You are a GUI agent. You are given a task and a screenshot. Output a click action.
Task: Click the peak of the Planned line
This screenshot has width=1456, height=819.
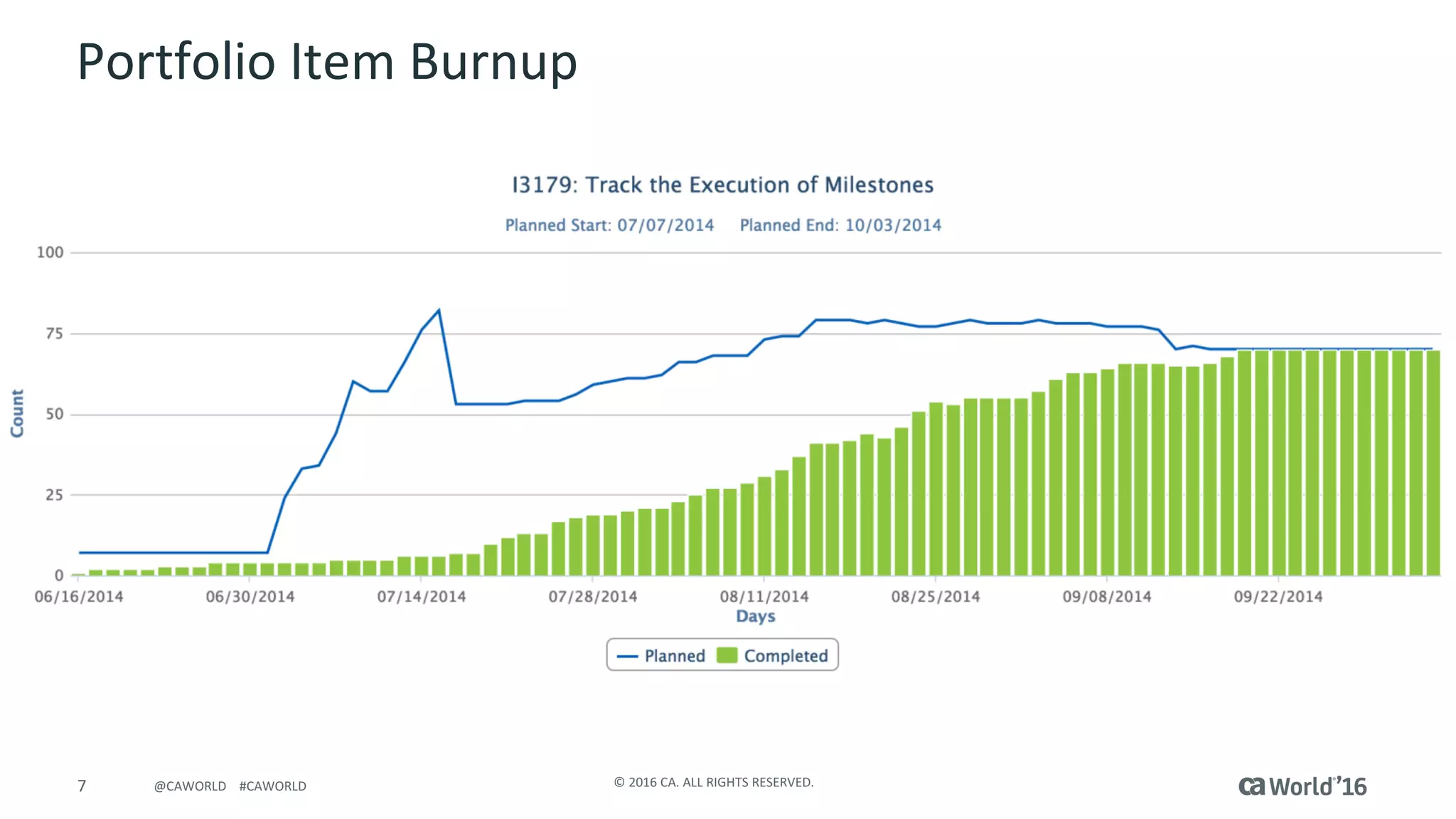click(x=439, y=311)
